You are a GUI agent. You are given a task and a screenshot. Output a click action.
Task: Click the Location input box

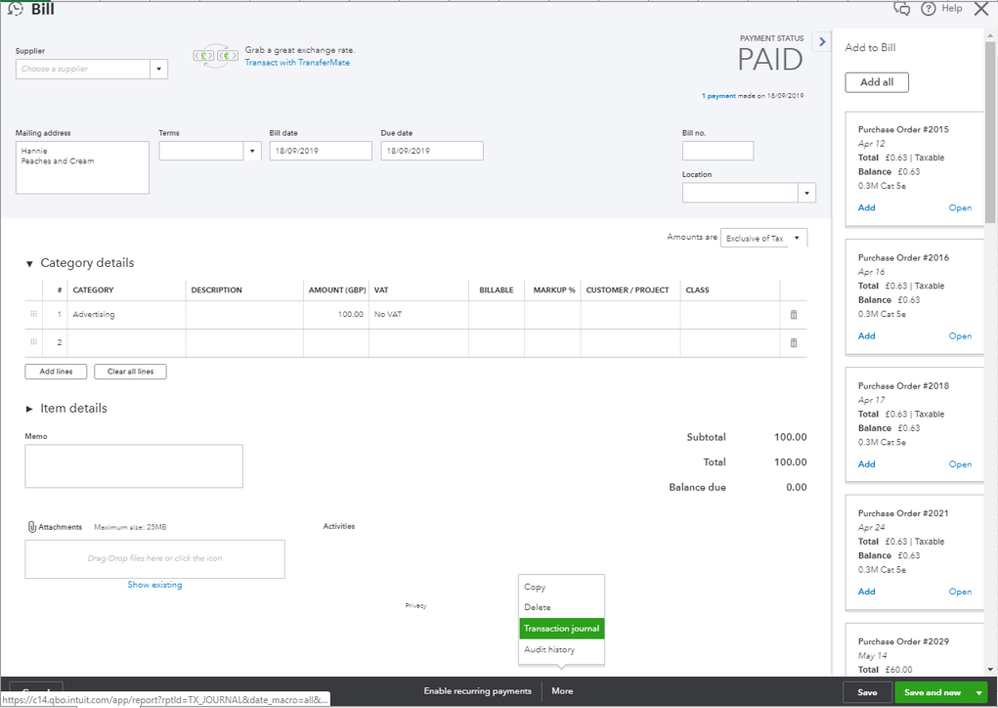pyautogui.click(x=740, y=192)
